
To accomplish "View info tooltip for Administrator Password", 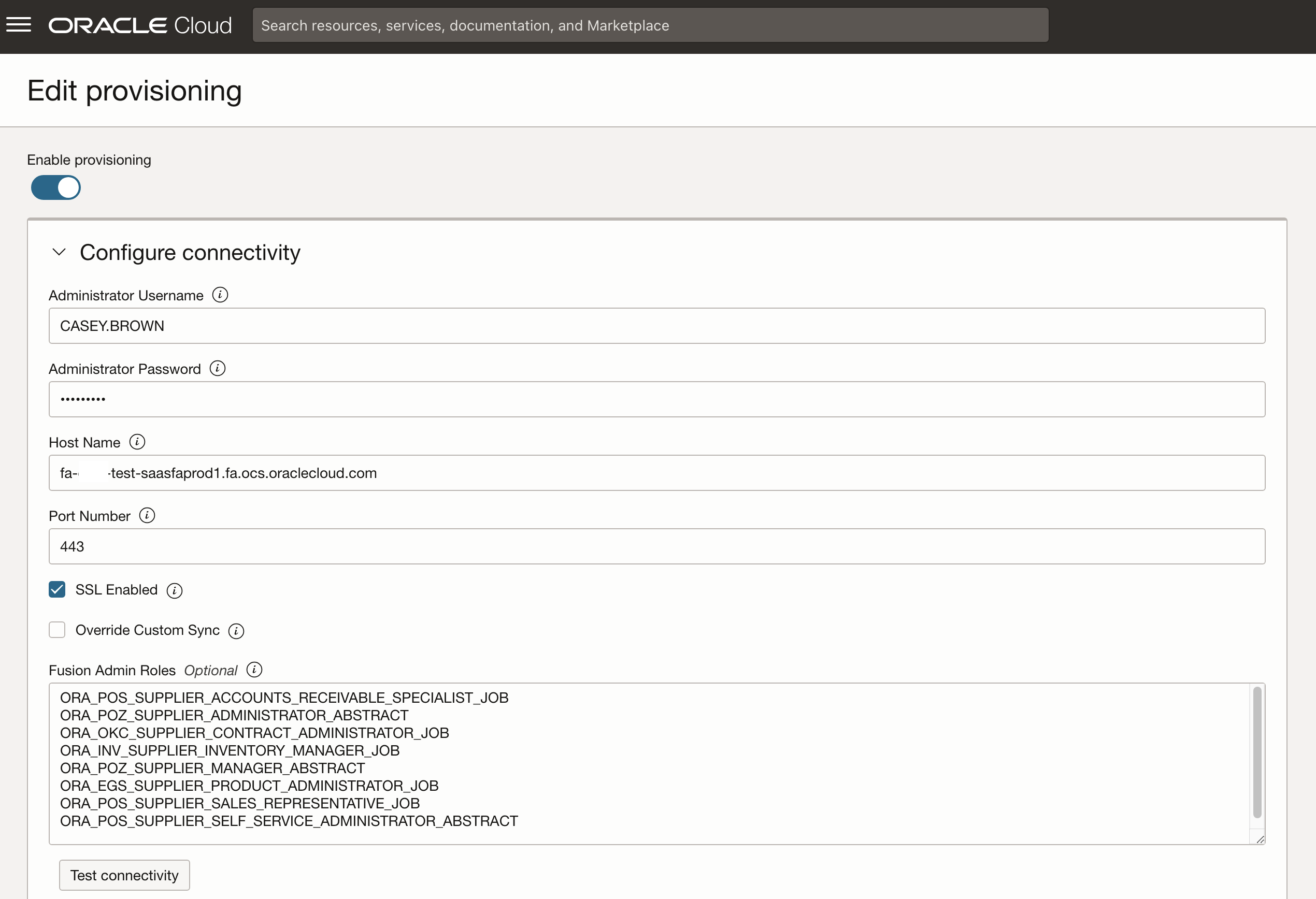I will [217, 368].
